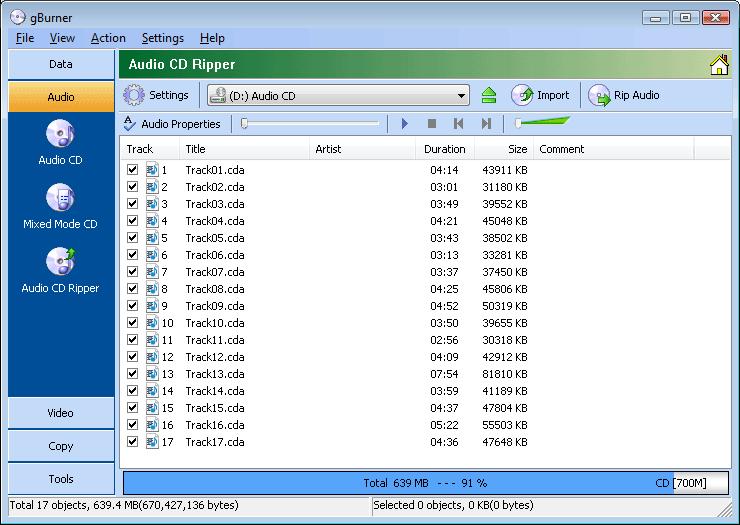The height and width of the screenshot is (525, 740).
Task: Open the Help menu
Action: pyautogui.click(x=212, y=38)
